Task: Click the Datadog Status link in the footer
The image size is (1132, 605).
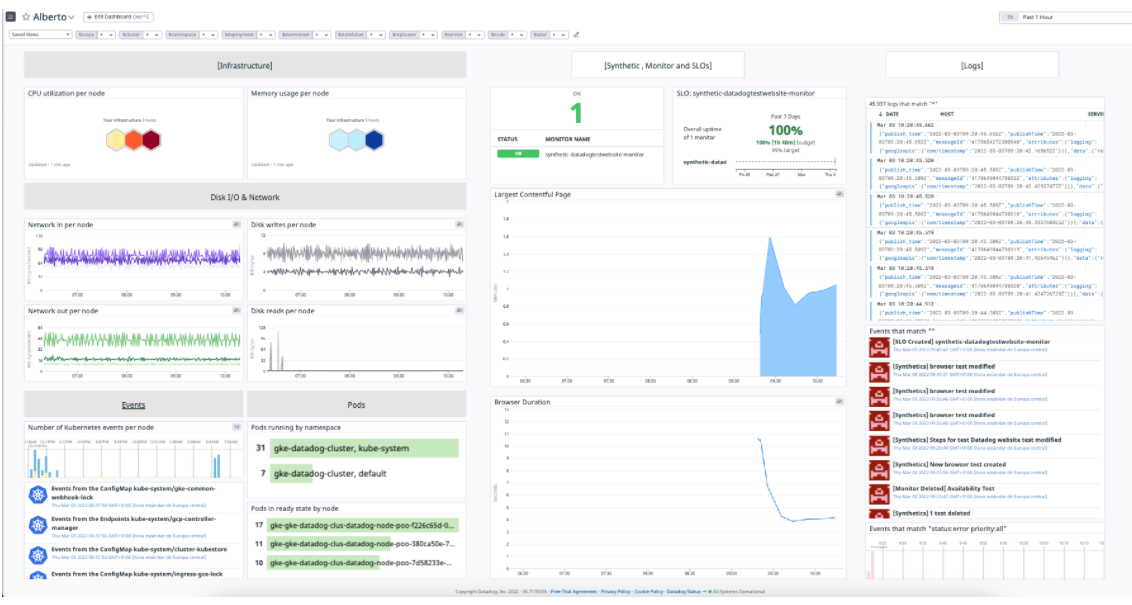Action: click(685, 592)
